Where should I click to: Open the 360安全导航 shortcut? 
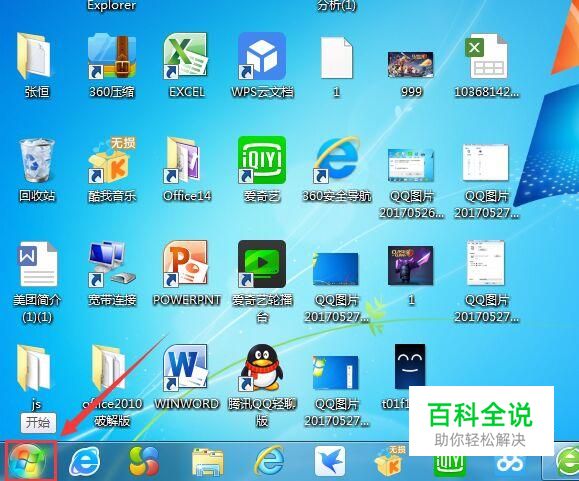336,159
